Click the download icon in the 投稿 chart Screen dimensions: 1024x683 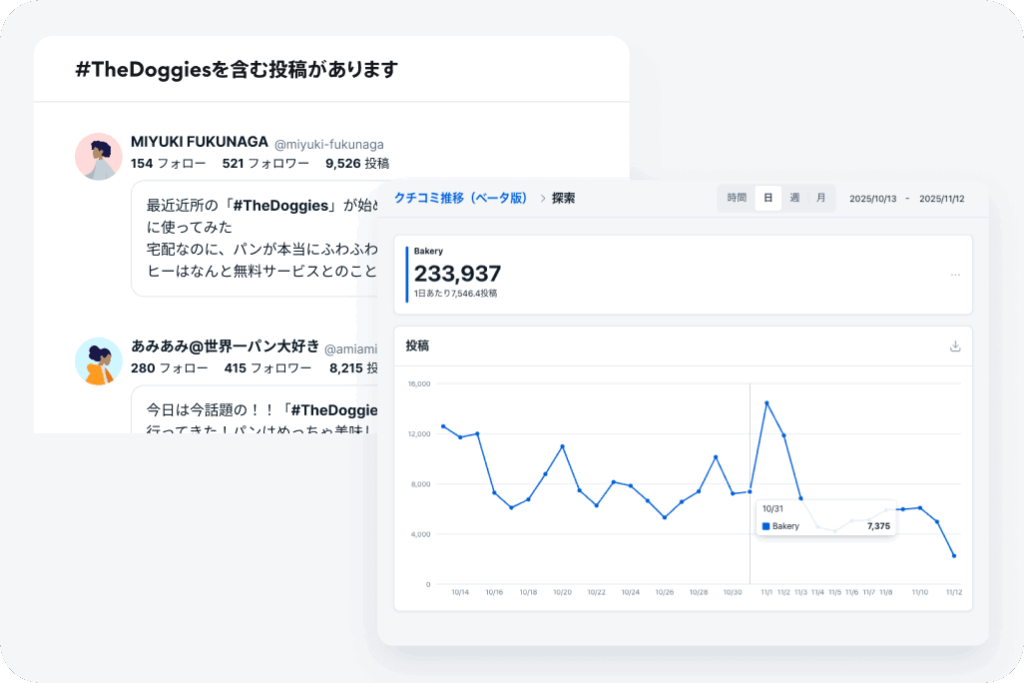coord(954,346)
